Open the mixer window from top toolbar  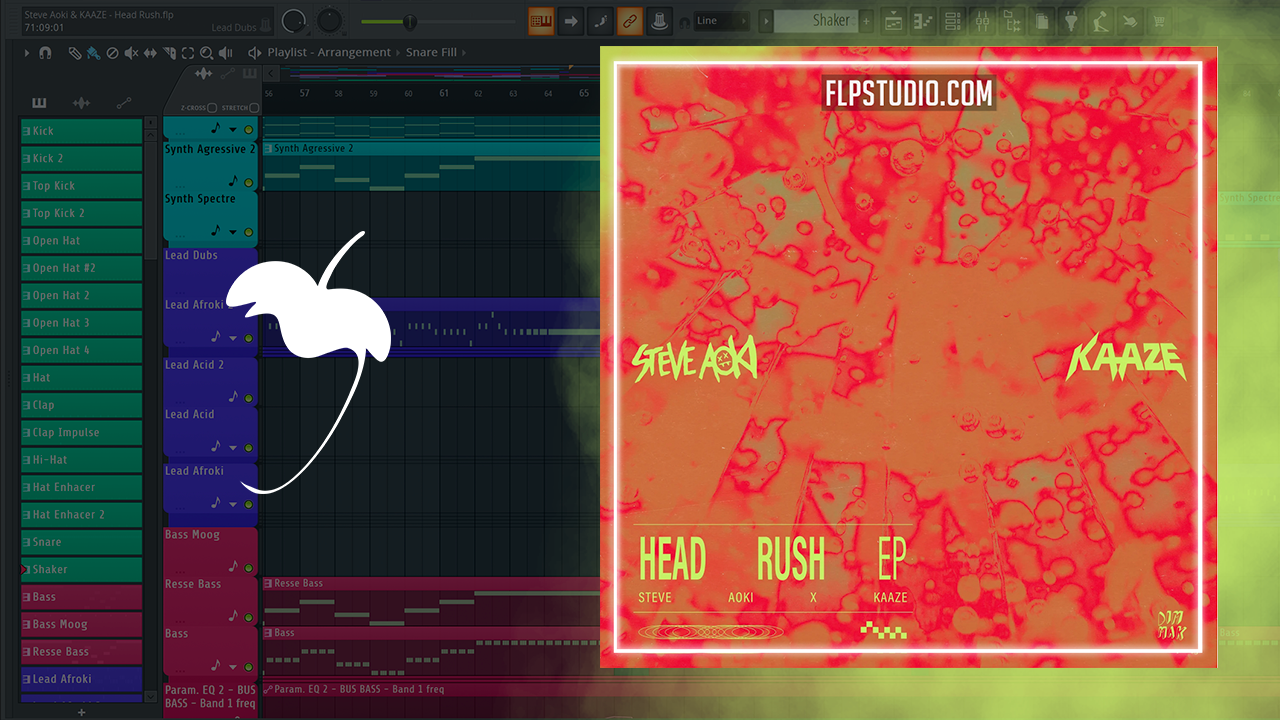click(x=982, y=20)
